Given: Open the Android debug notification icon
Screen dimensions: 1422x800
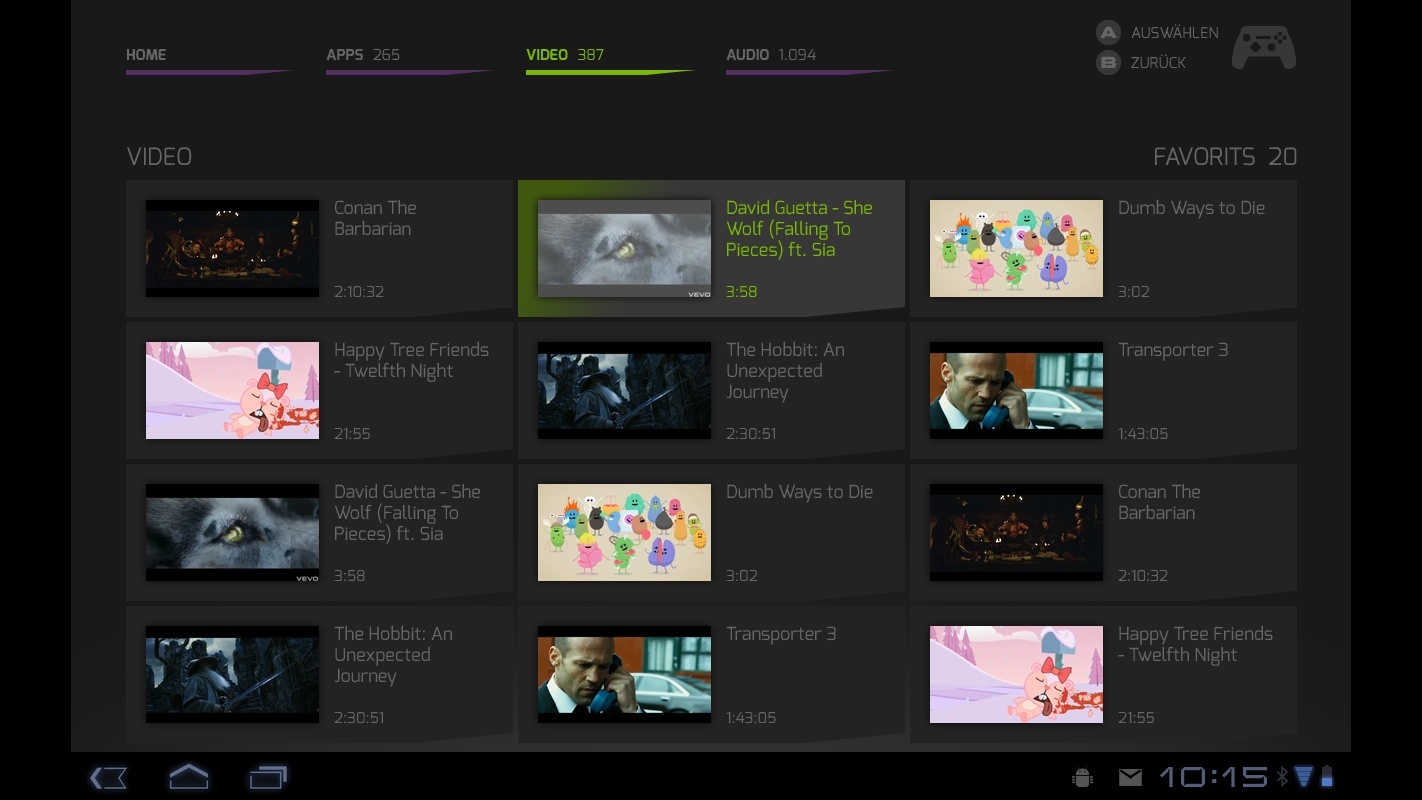Looking at the screenshot, I should coord(1082,777).
